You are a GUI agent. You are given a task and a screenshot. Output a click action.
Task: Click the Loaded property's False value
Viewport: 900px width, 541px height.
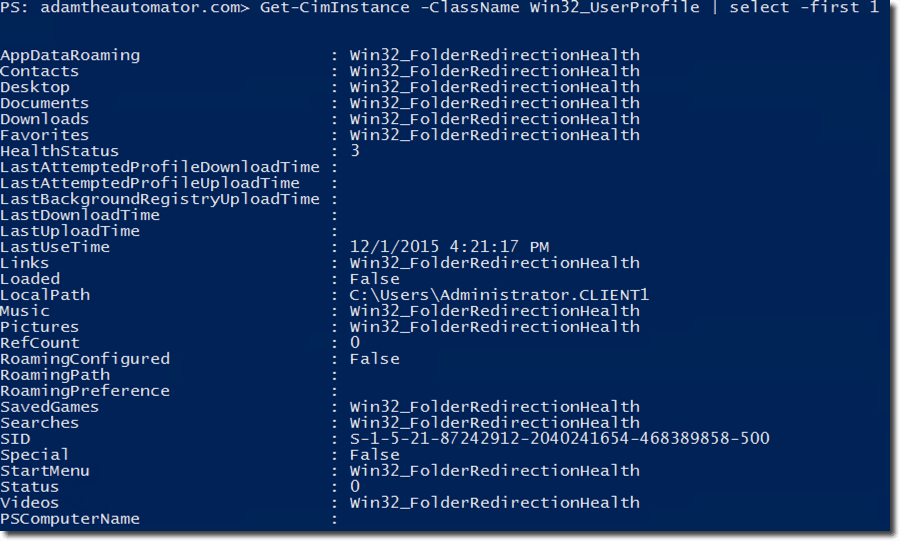coord(374,279)
